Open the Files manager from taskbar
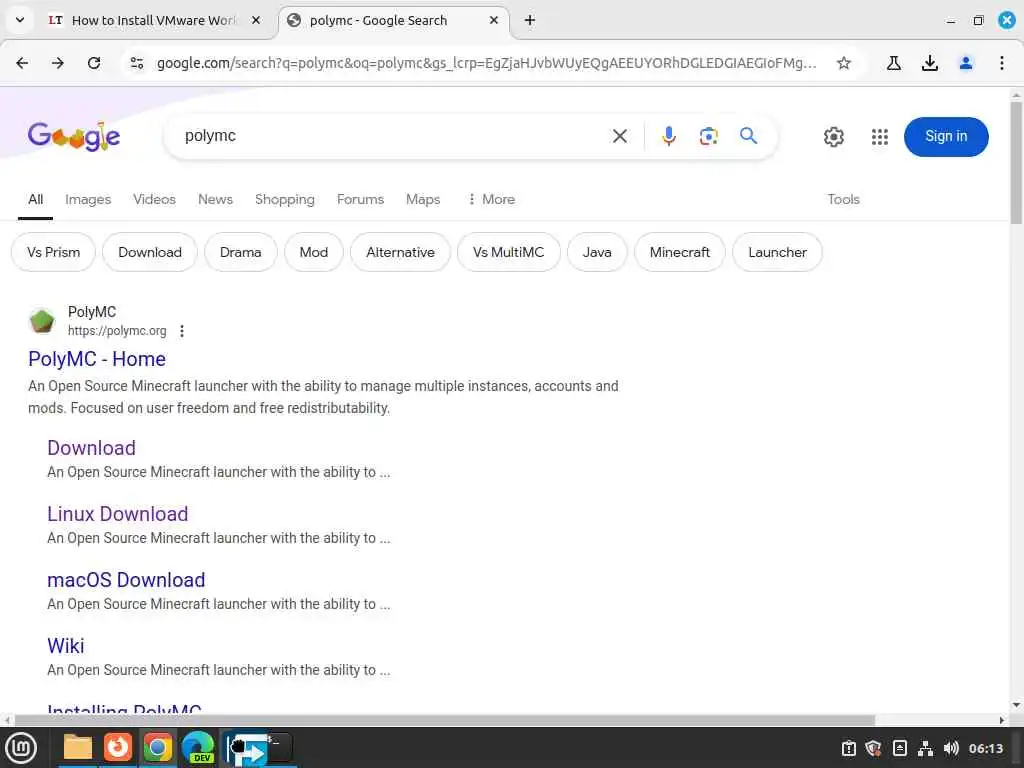The image size is (1024, 768). click(x=78, y=748)
